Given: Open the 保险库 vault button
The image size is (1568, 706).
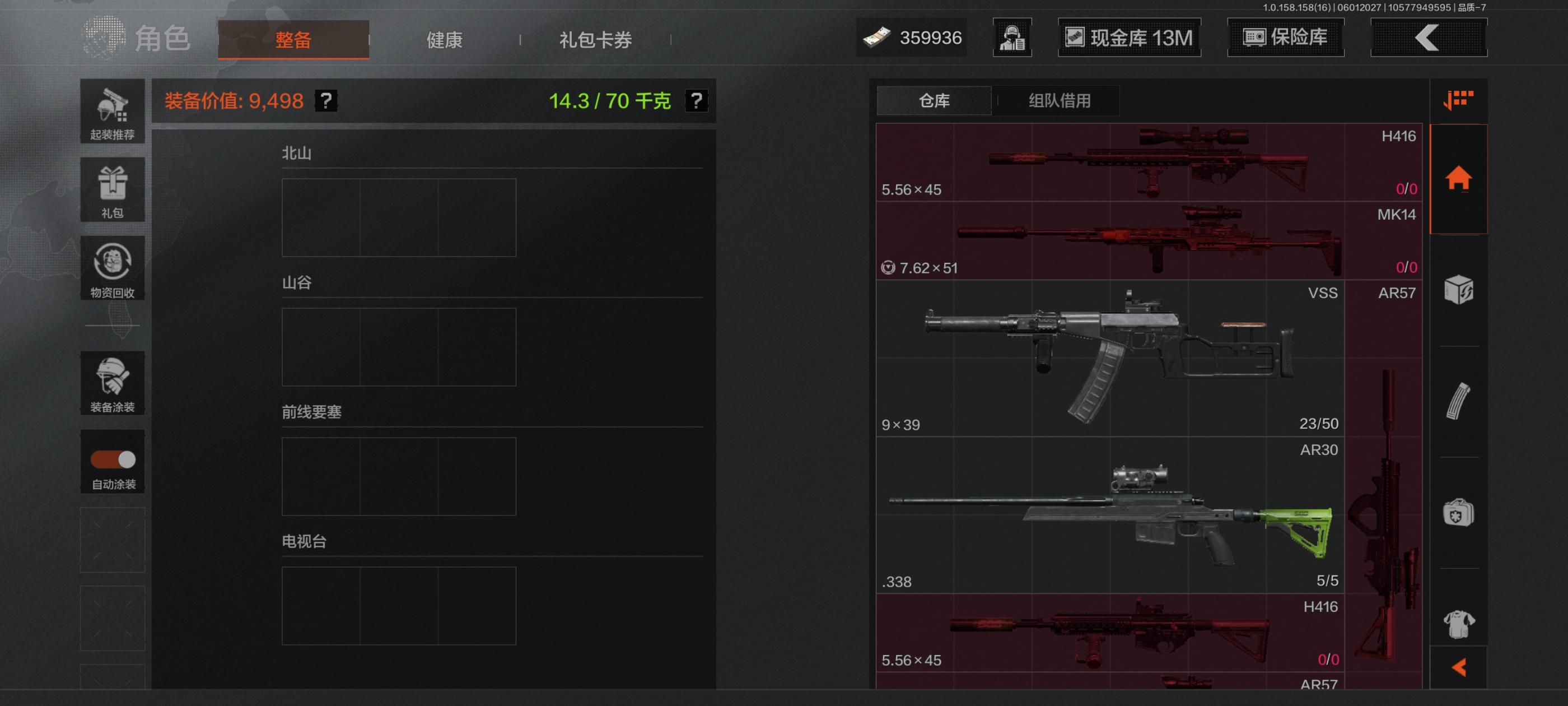Looking at the screenshot, I should pos(1286,38).
